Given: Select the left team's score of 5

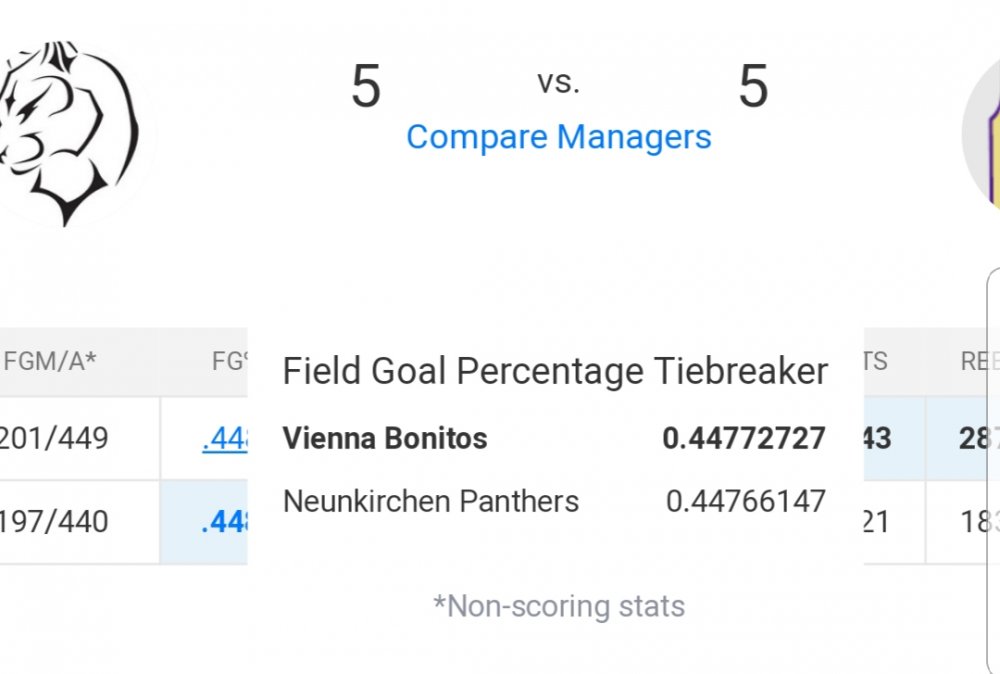Looking at the screenshot, I should pos(366,85).
